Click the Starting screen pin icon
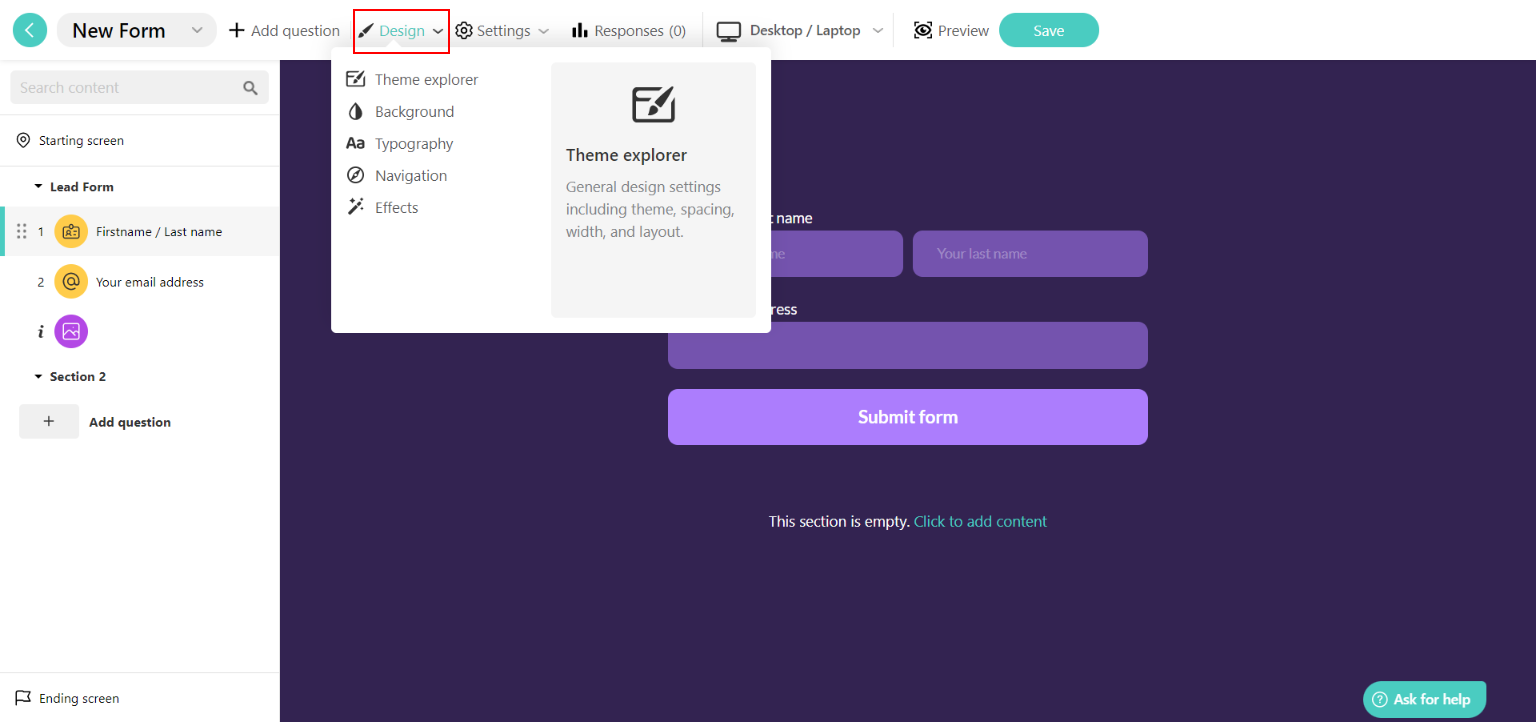 (23, 139)
